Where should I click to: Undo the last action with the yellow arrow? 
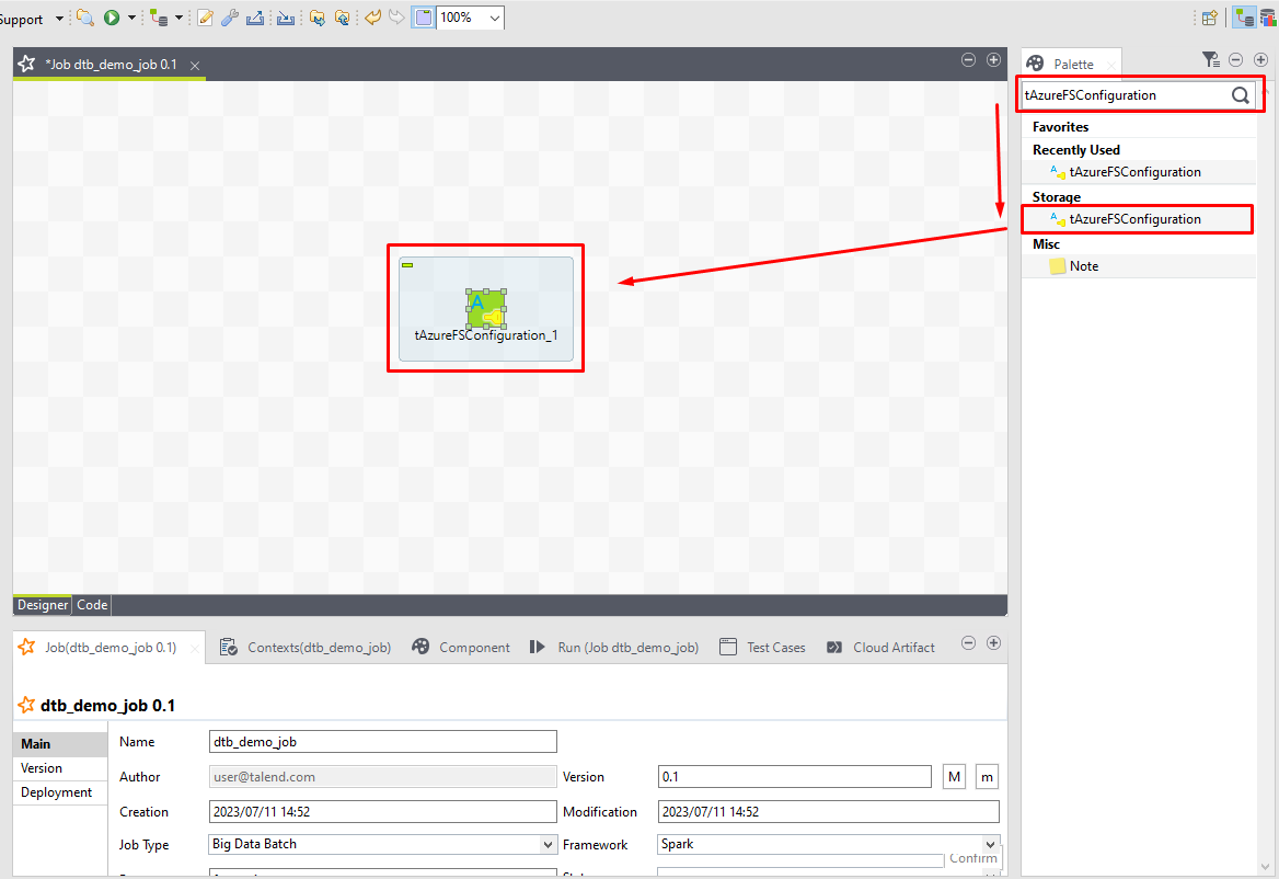point(373,18)
